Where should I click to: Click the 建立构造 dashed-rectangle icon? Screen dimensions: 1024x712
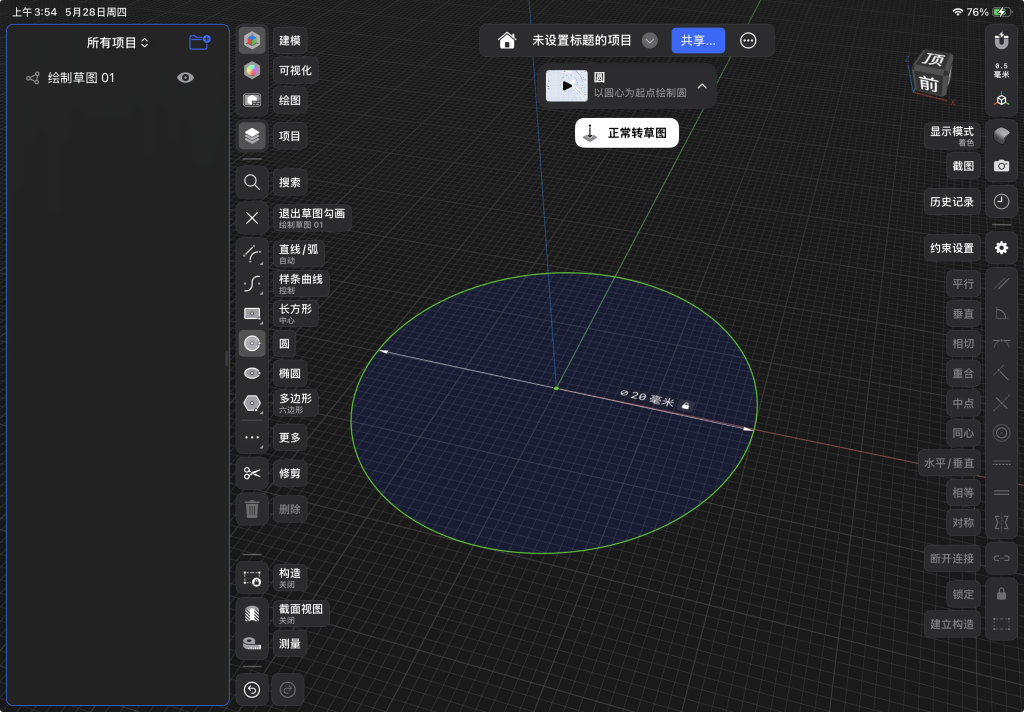click(1001, 624)
